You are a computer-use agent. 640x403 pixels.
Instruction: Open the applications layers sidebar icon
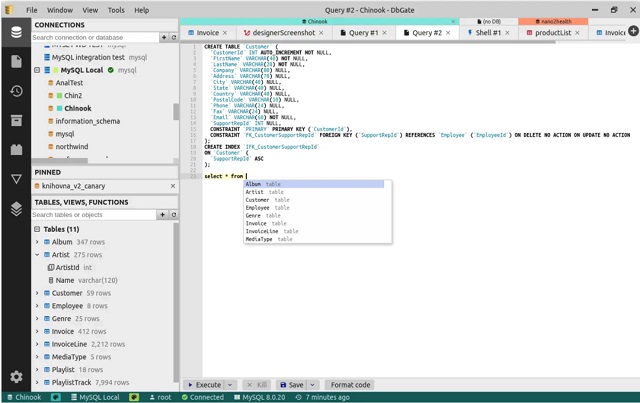16,209
